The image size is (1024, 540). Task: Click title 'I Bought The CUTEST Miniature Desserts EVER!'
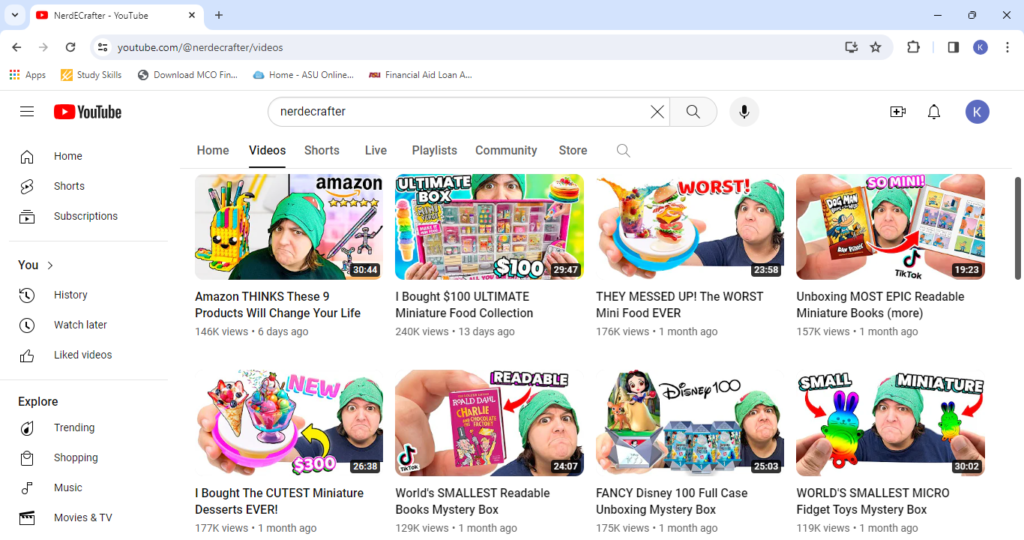tap(279, 501)
